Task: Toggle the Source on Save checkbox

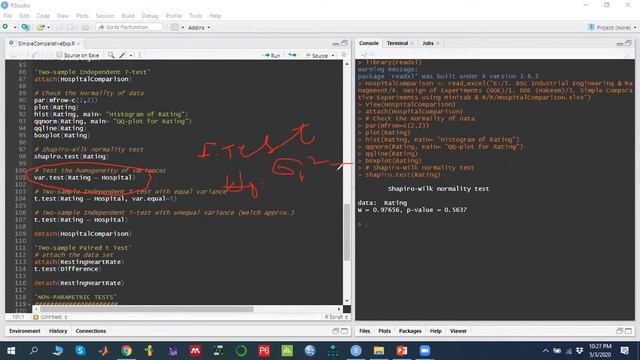Action: click(60, 55)
